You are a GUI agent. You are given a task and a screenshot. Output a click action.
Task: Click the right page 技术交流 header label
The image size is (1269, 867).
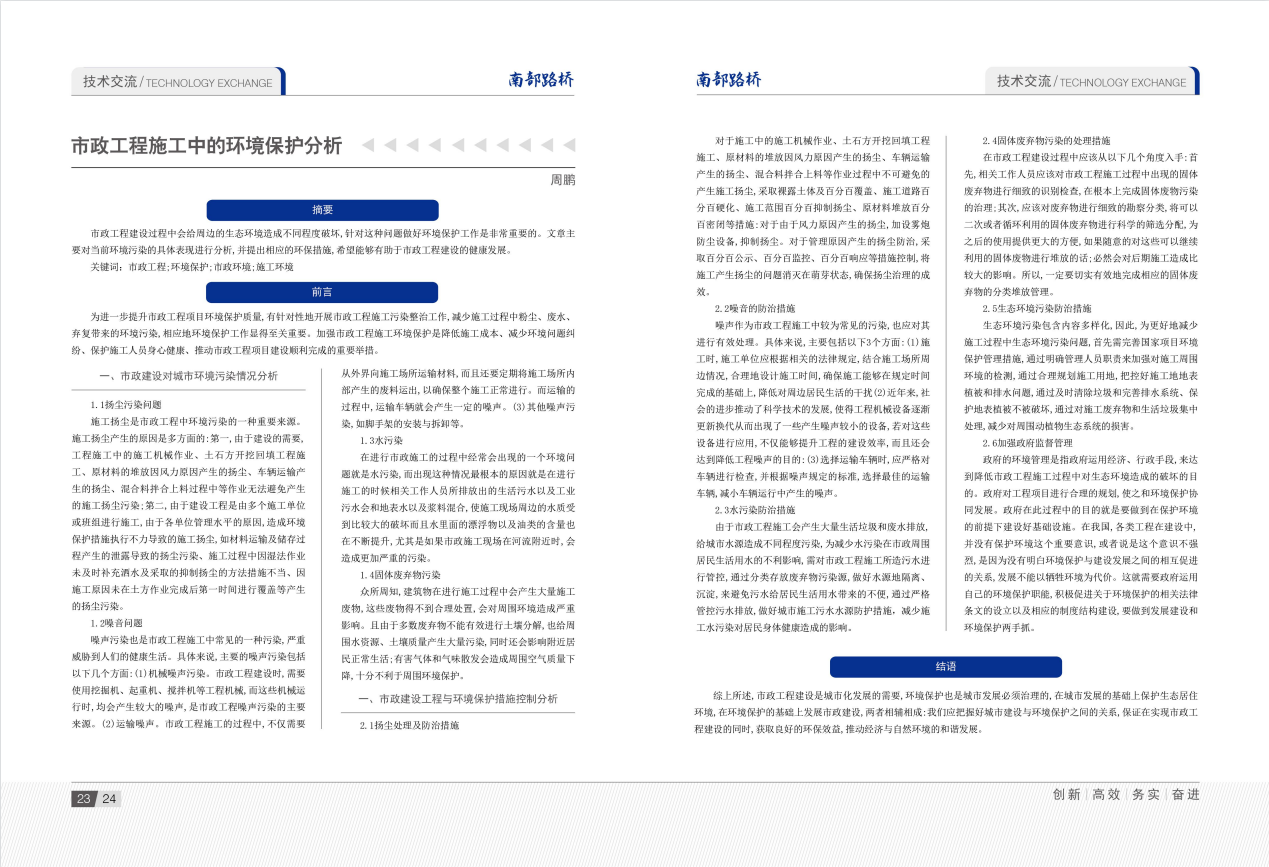[x=1024, y=82]
